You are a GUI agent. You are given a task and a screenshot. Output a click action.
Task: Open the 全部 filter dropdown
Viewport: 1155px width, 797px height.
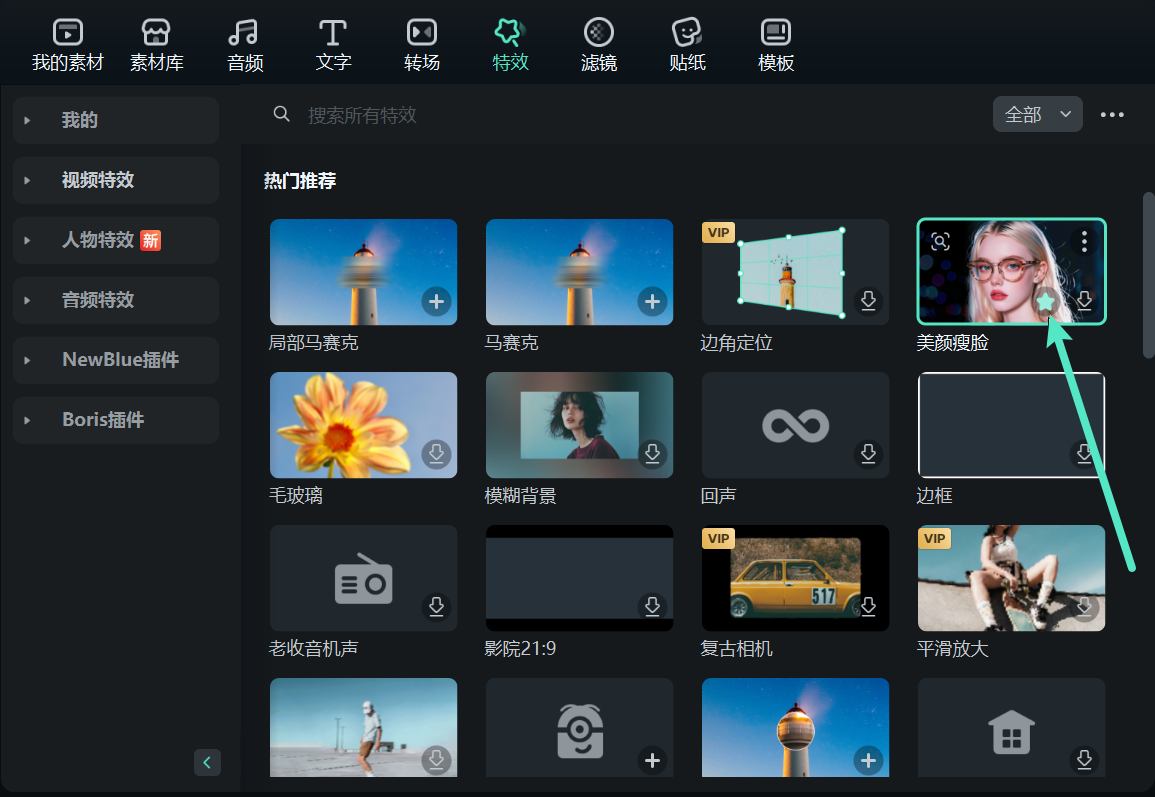point(1037,114)
